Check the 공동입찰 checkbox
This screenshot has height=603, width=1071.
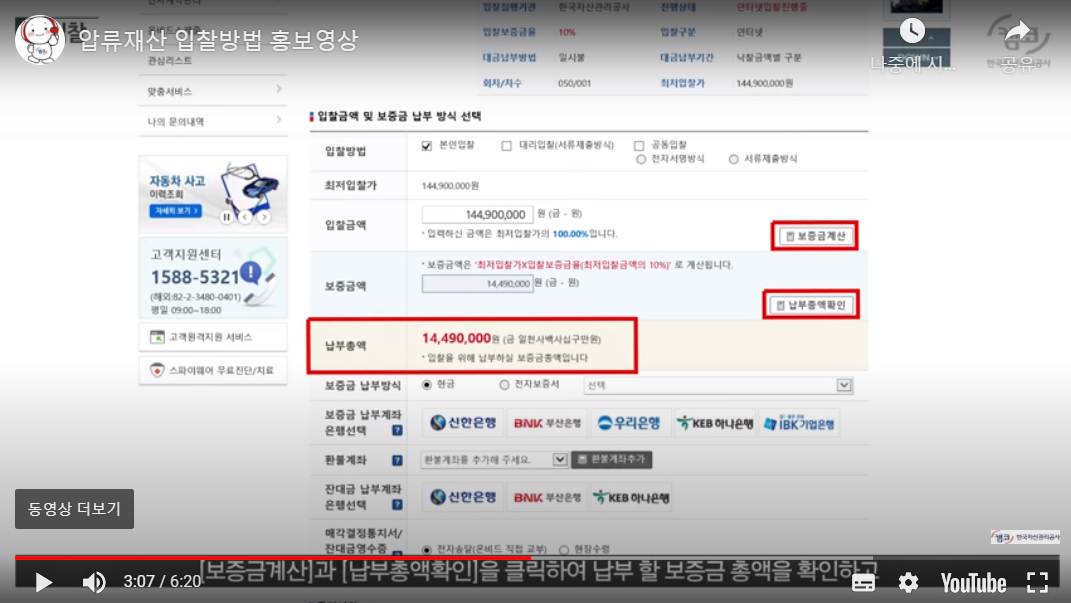tap(639, 145)
